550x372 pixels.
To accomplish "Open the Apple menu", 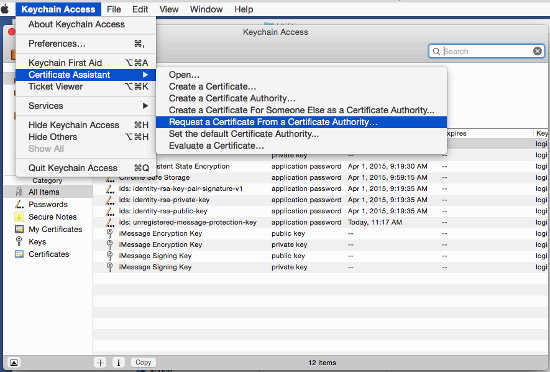I will (x=5, y=9).
